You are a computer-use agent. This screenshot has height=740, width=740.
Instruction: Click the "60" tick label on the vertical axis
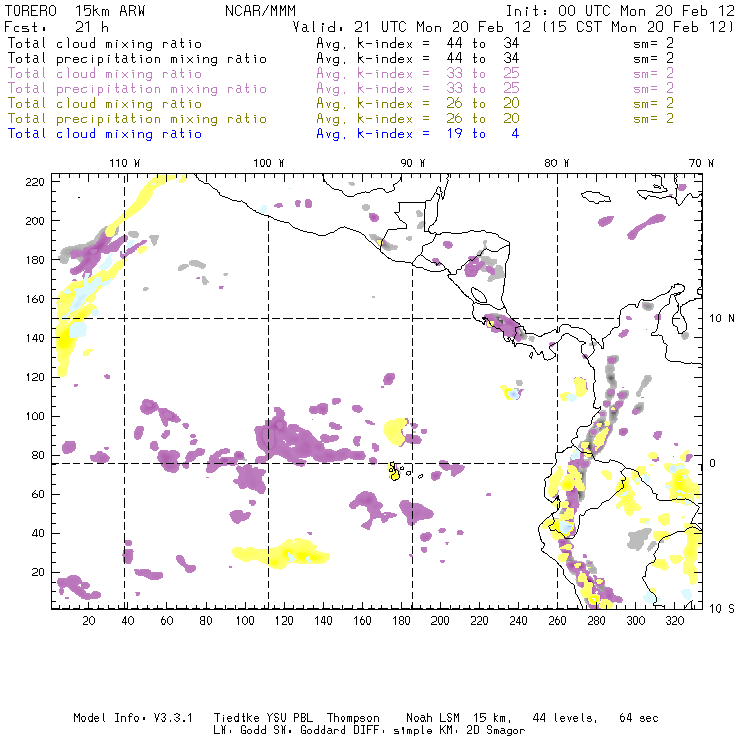(x=38, y=494)
